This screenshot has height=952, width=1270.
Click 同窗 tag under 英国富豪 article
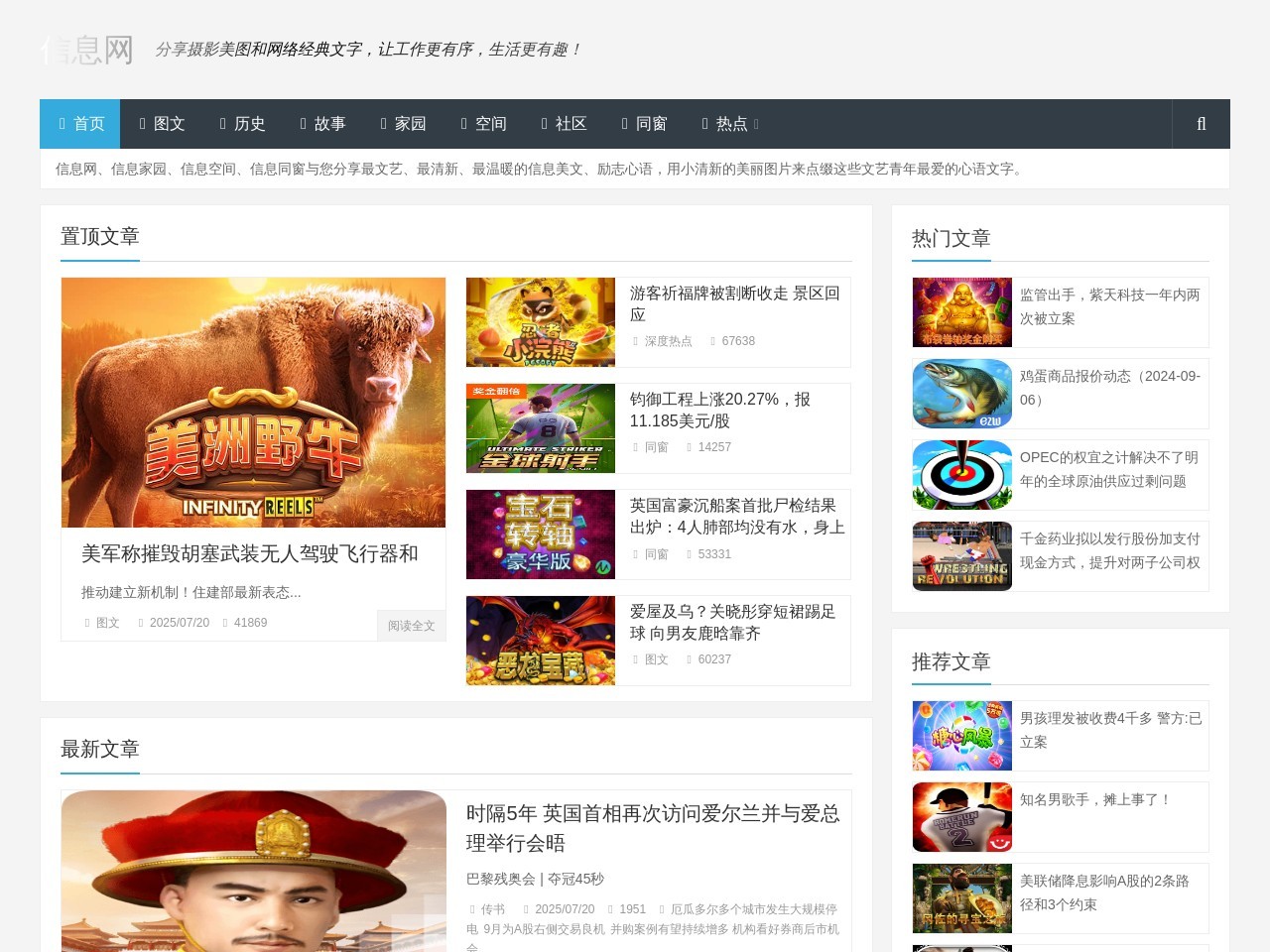click(x=656, y=554)
